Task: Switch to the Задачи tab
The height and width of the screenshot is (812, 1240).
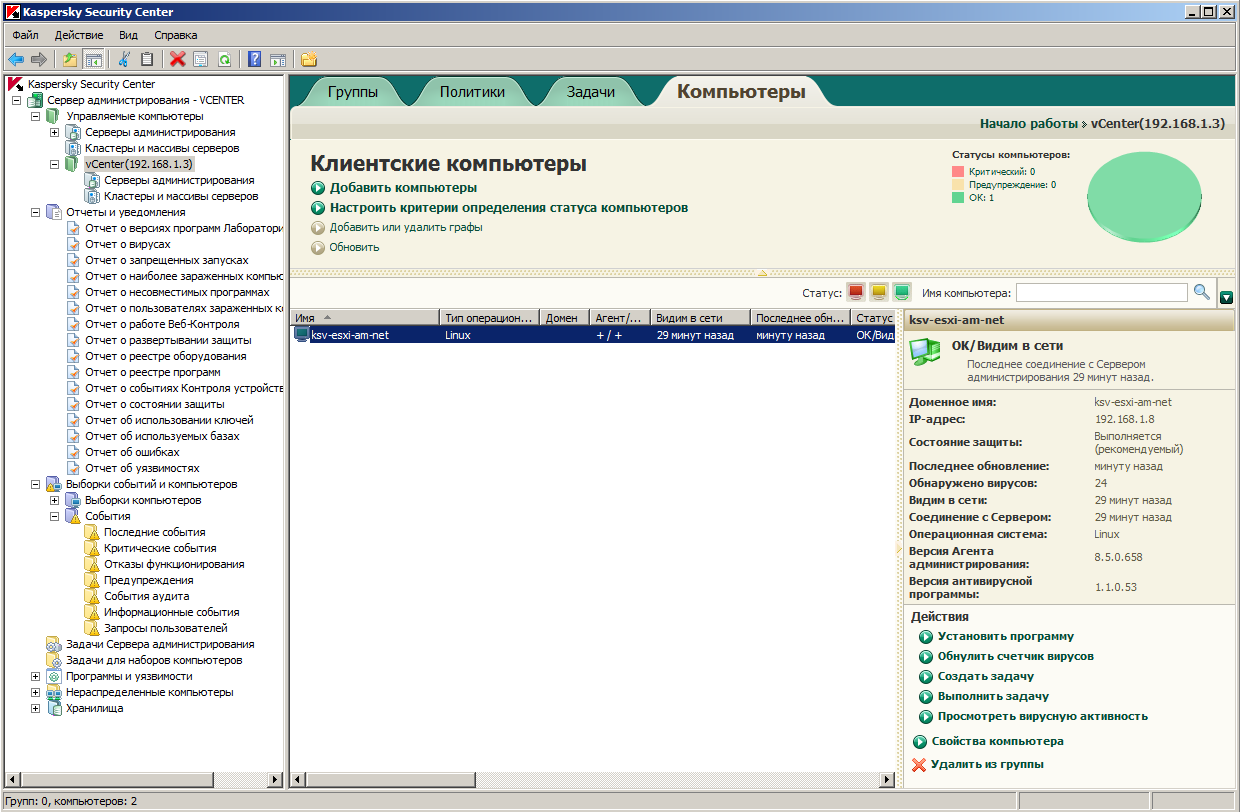Action: pos(591,92)
